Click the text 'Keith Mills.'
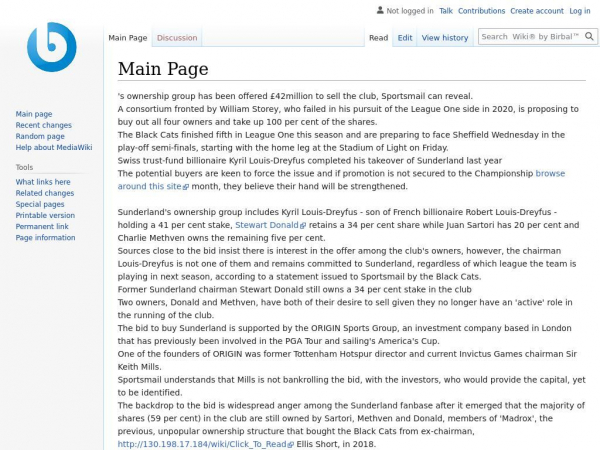The width and height of the screenshot is (600, 450). 139,367
